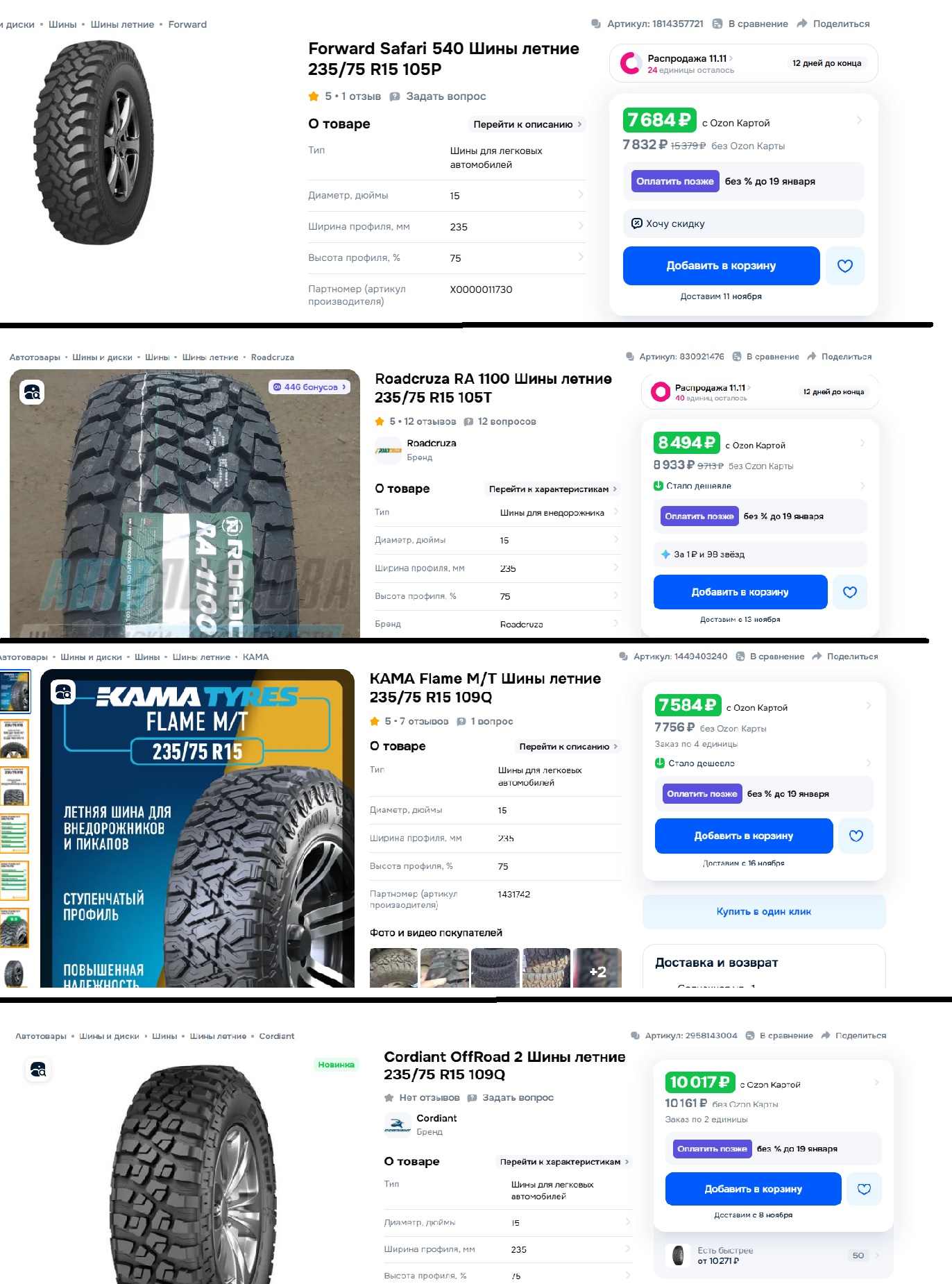Click the heart icon for KAMA Flame

pyautogui.click(x=856, y=836)
